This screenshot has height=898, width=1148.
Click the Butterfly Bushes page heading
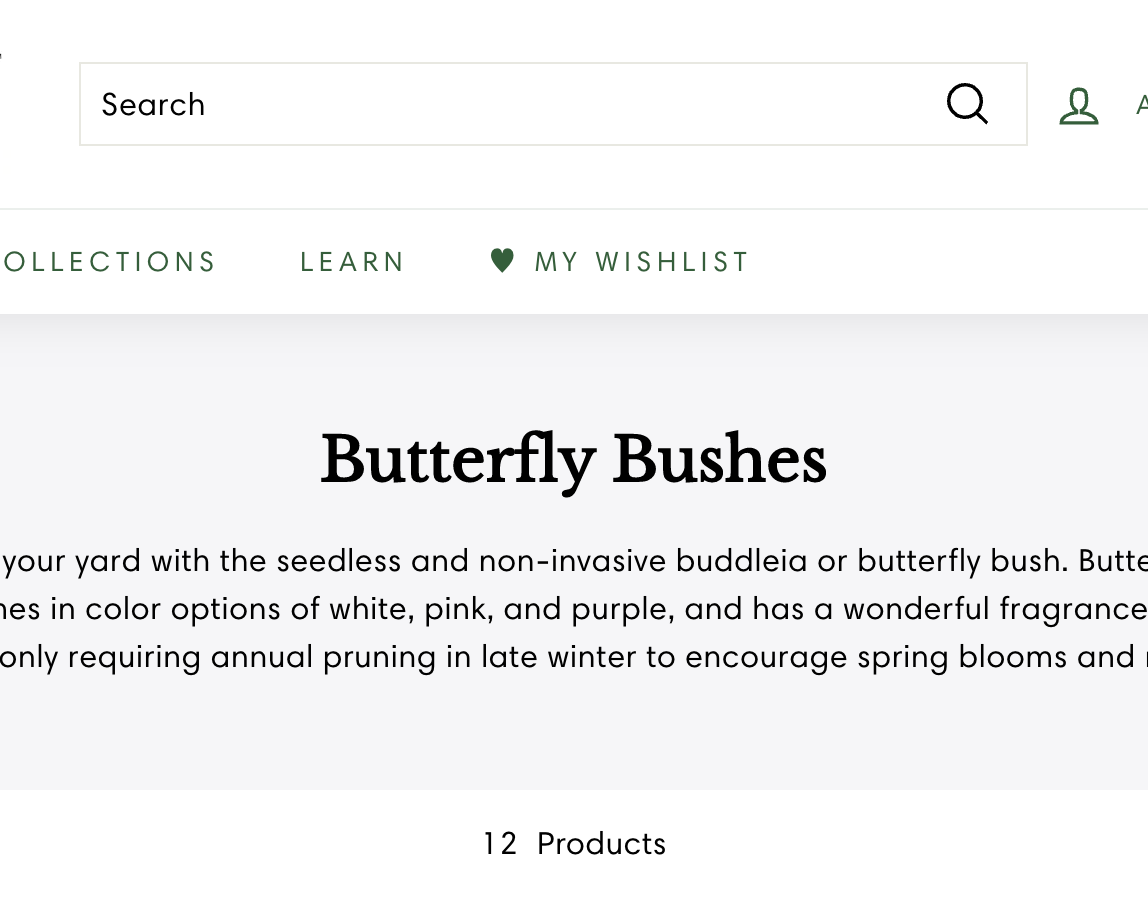[573, 460]
